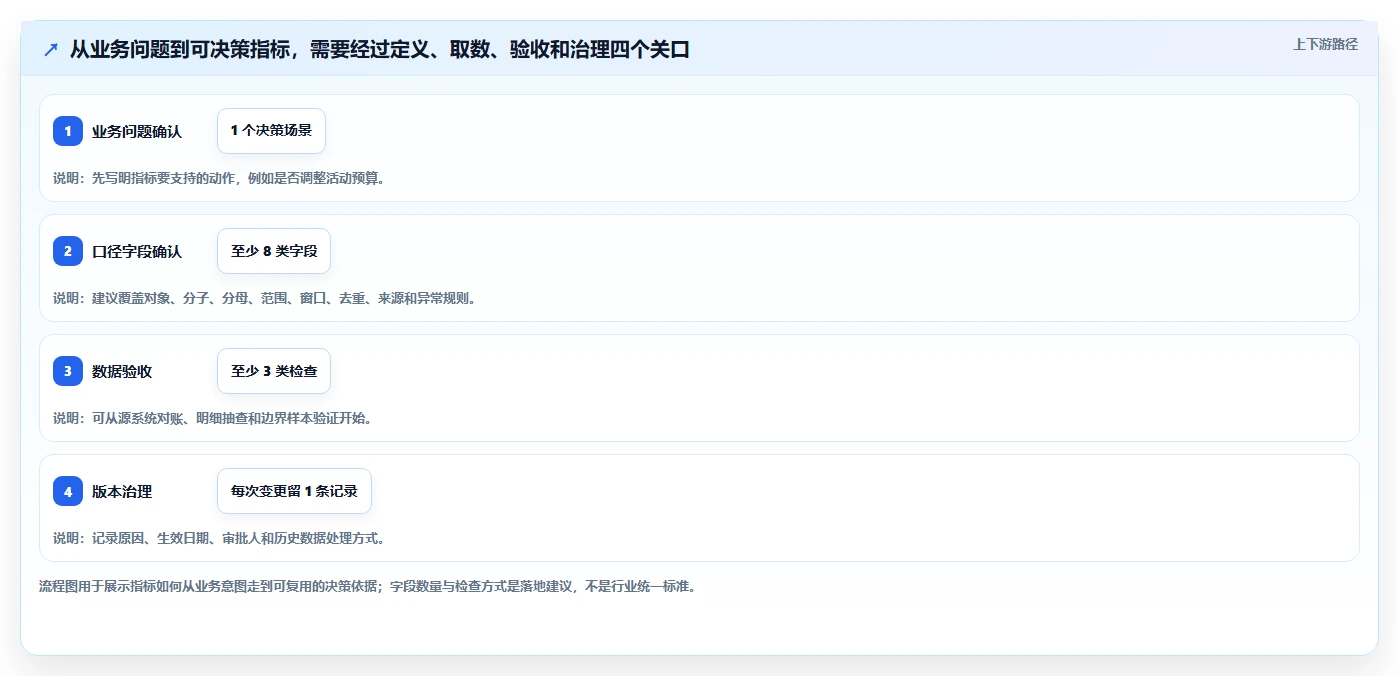Click the 版本治理 step title
Screen dimensions: 1399x676
[x=122, y=491]
